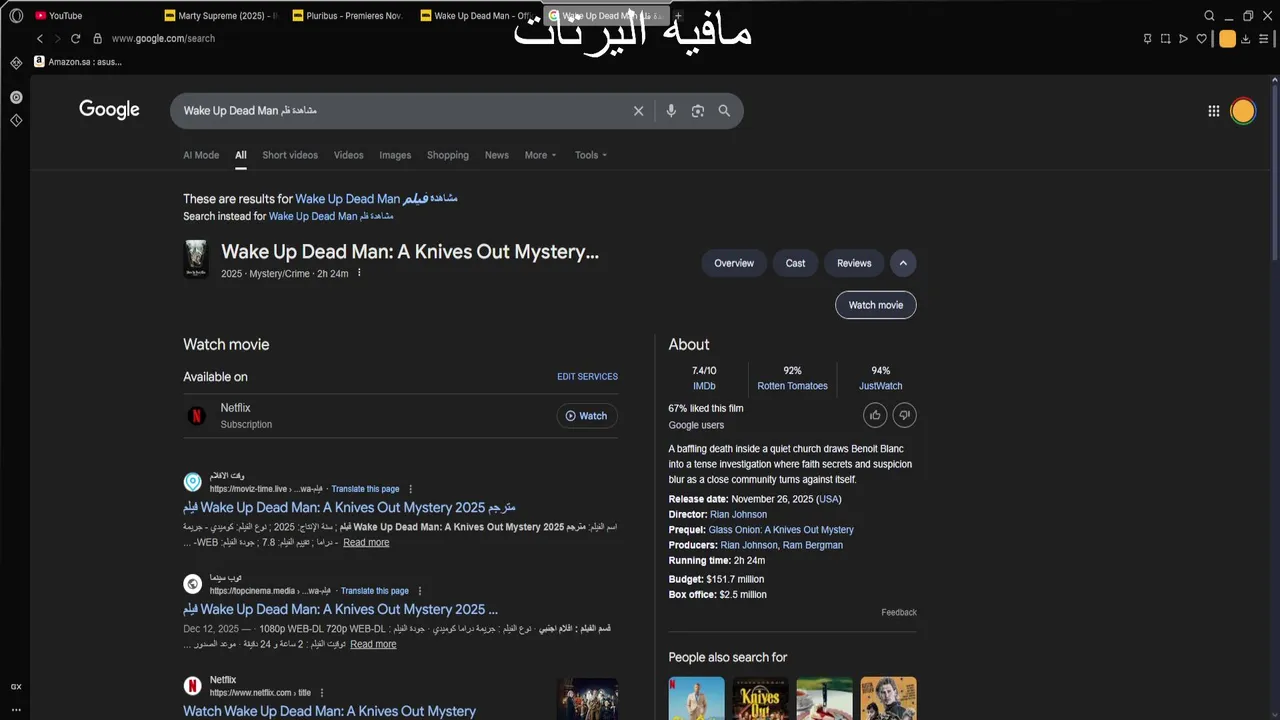This screenshot has height=720, width=1280.
Task: Open the browser downloads icon
Action: pos(1245,39)
